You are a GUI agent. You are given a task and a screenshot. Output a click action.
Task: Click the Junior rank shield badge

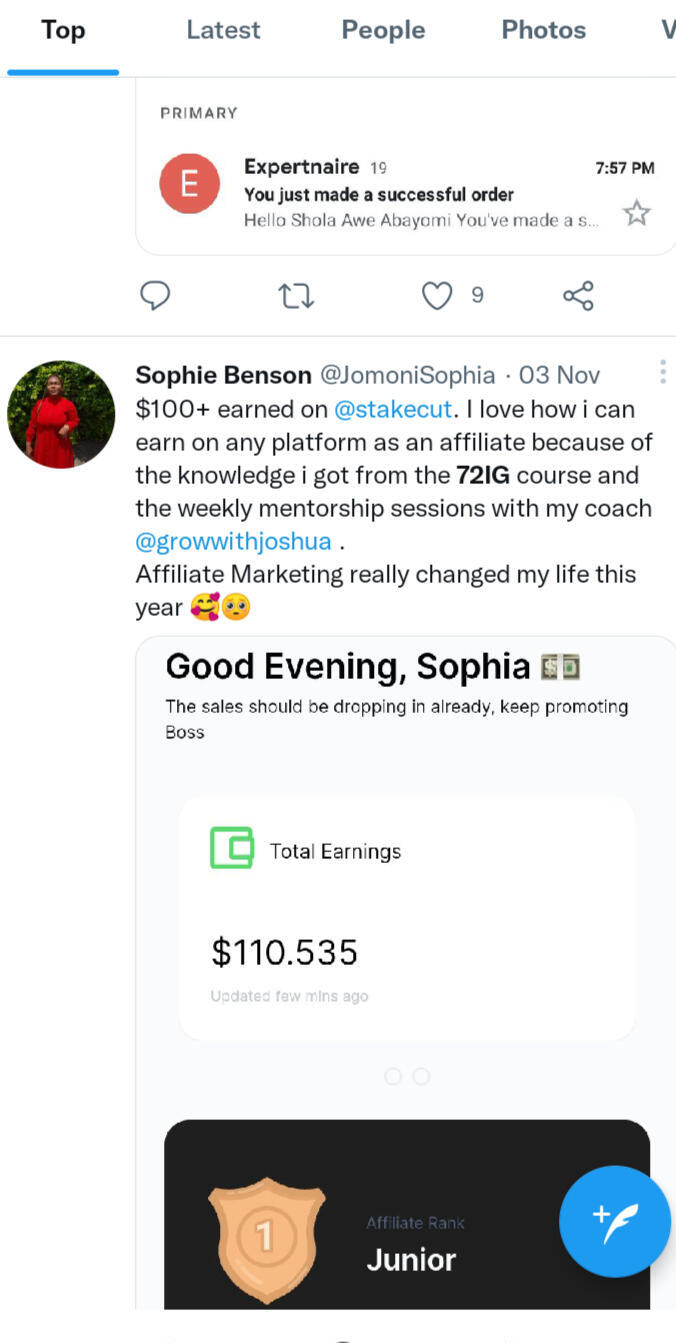[266, 1237]
